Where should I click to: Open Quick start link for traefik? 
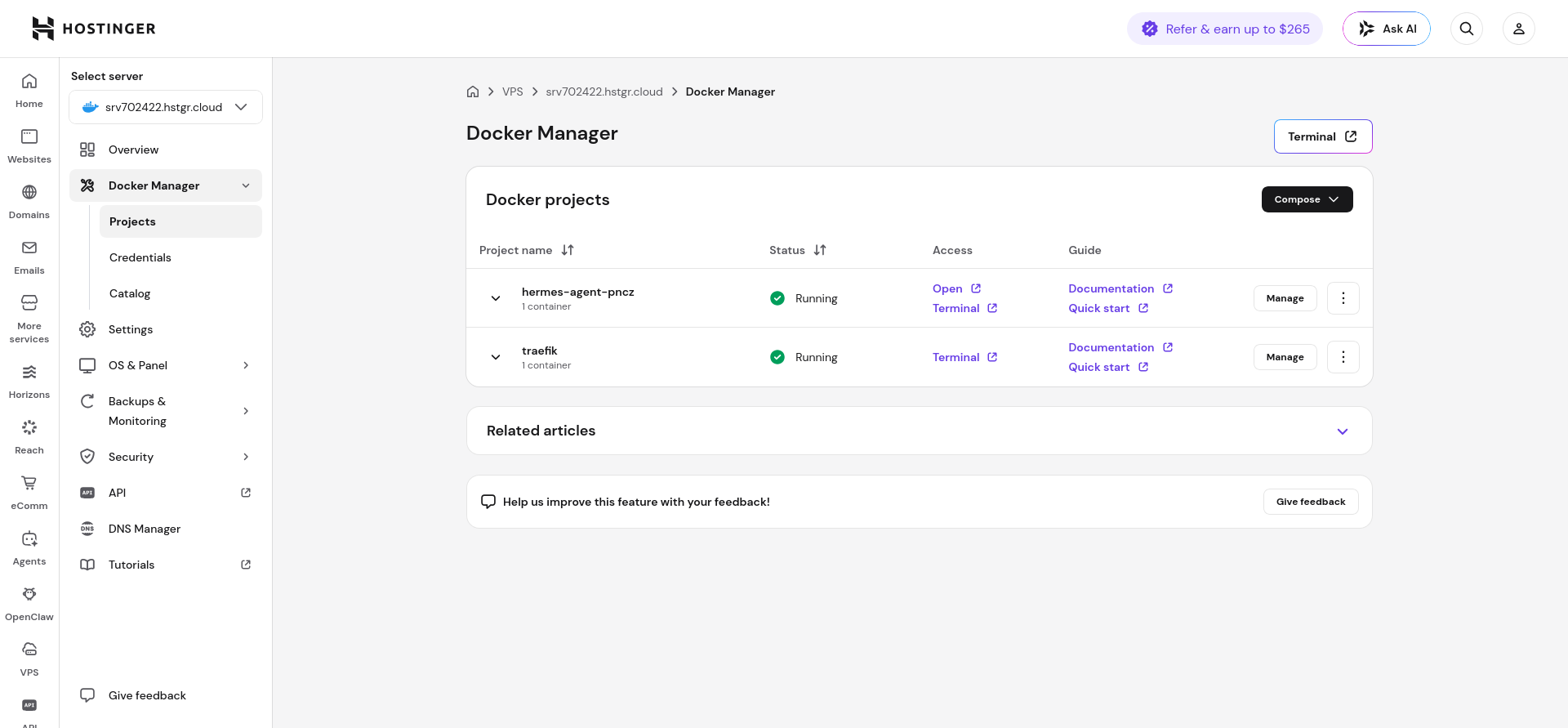tap(1108, 367)
